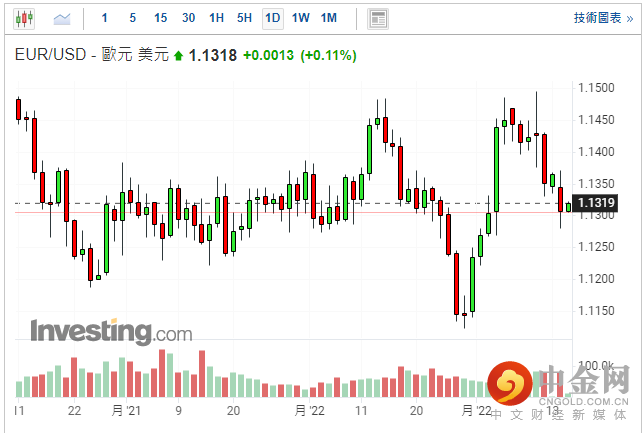644x433 pixels.
Task: Click the green up-arrow price indicator
Action: pos(179,56)
